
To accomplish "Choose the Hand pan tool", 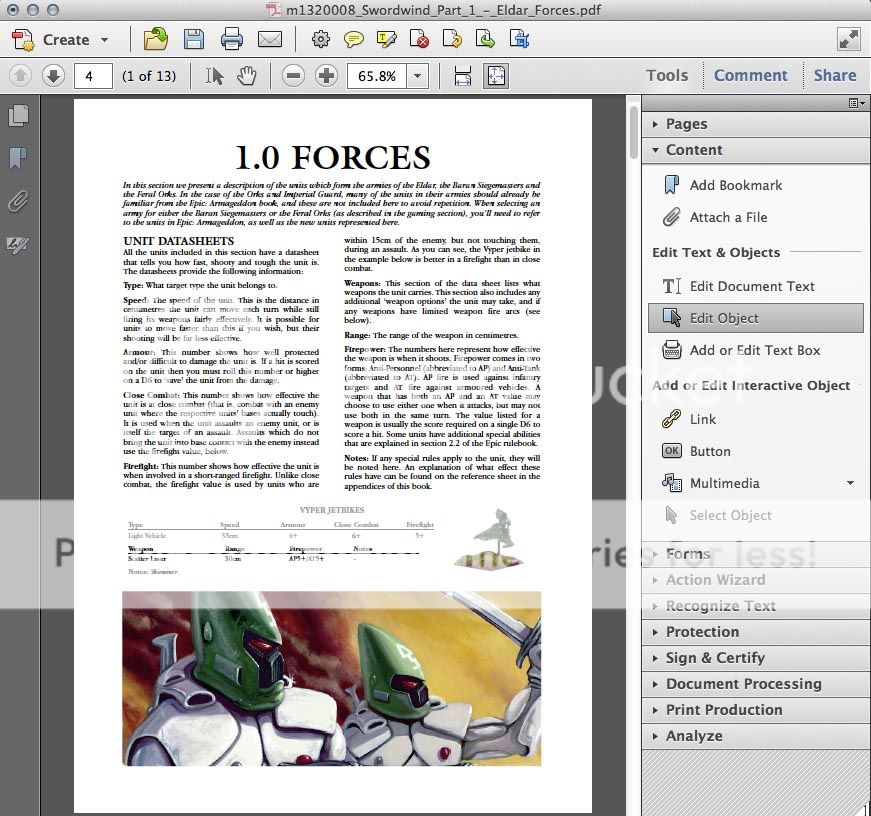I will [247, 76].
